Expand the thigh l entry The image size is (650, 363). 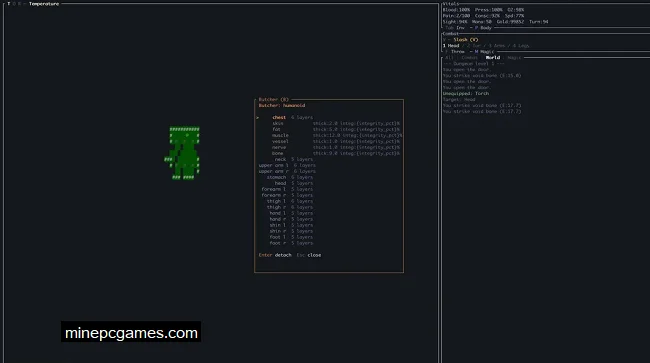290,201
